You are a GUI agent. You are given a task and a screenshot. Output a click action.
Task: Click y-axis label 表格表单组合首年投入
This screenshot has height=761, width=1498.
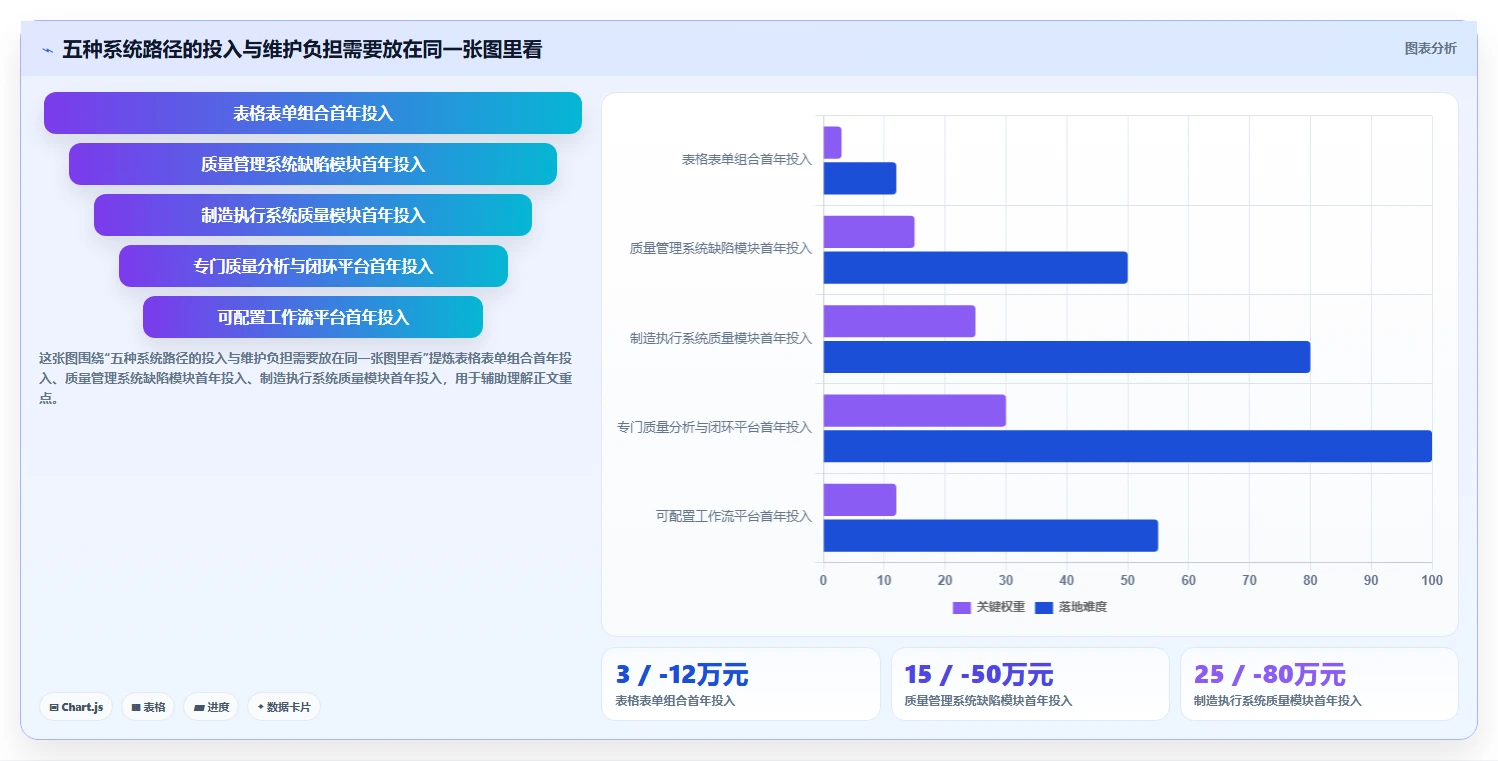coord(747,159)
